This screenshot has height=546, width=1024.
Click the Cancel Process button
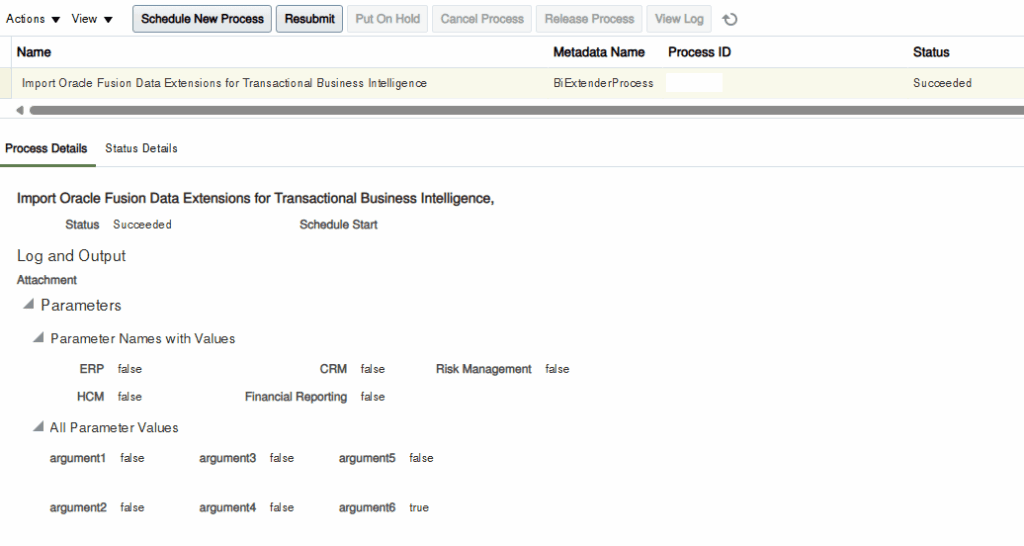(x=482, y=19)
